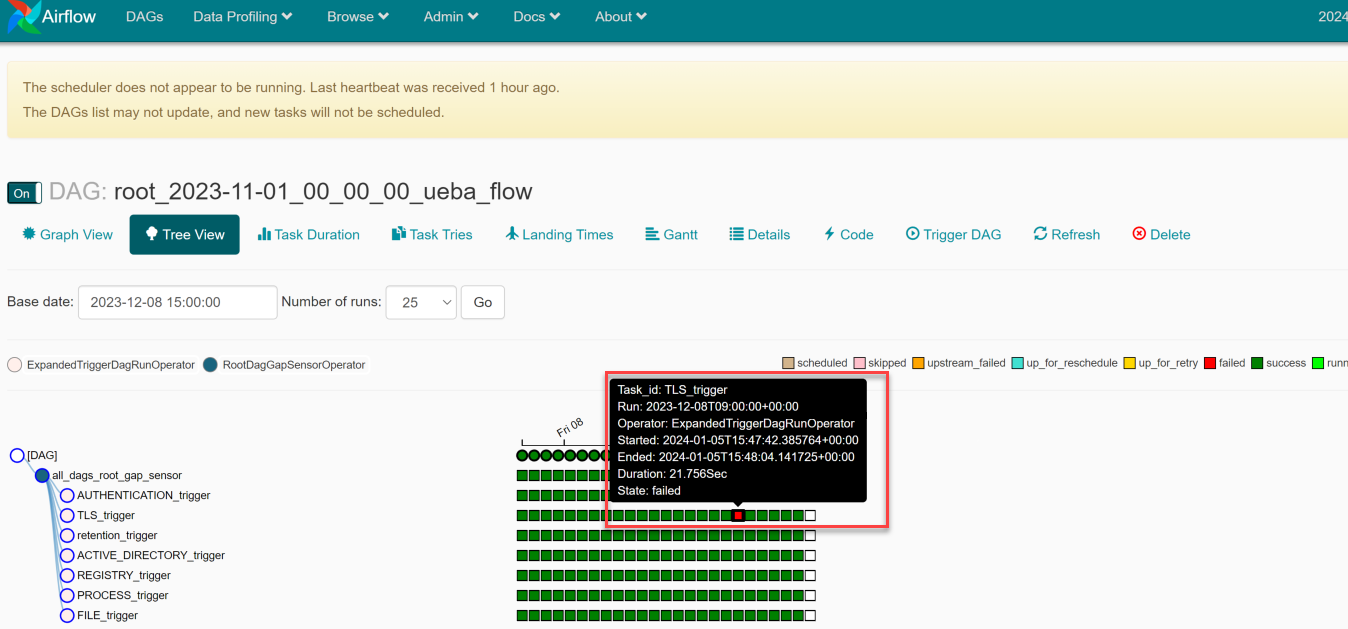Toggle the DAG On switch
Screen dimensions: 1348x629
24,193
